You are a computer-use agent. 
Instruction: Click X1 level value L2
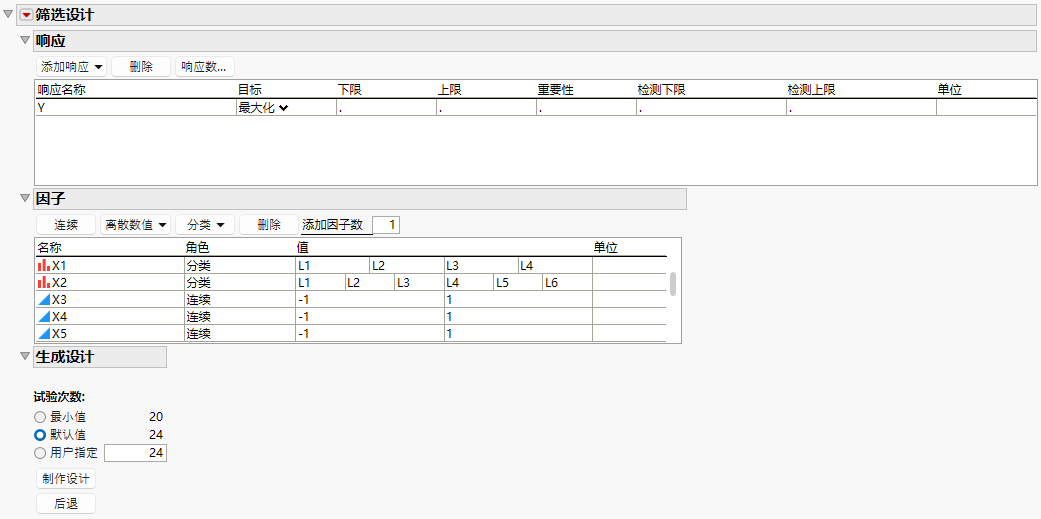407,266
